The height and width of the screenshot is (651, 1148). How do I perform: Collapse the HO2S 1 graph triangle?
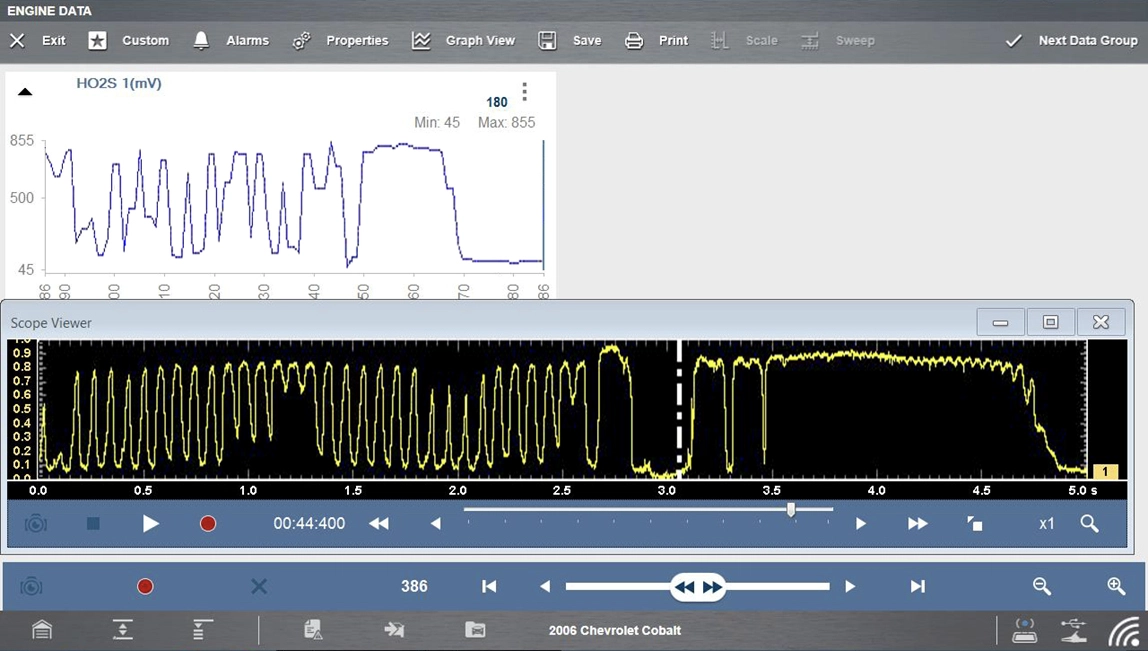click(26, 92)
